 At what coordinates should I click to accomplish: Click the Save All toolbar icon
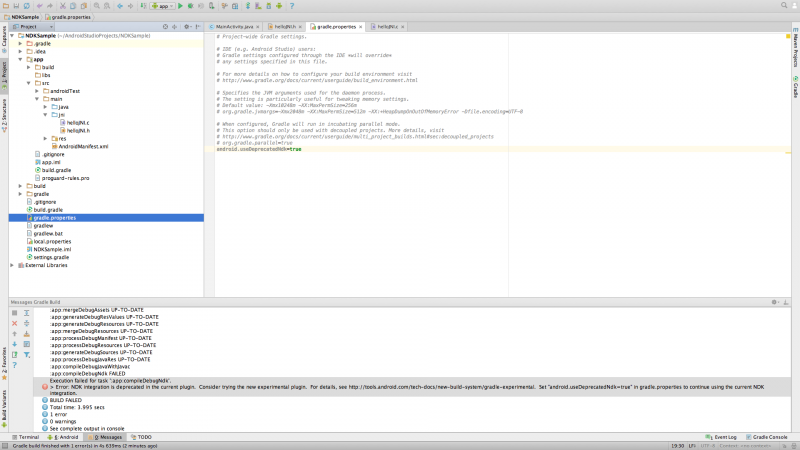click(x=16, y=6)
